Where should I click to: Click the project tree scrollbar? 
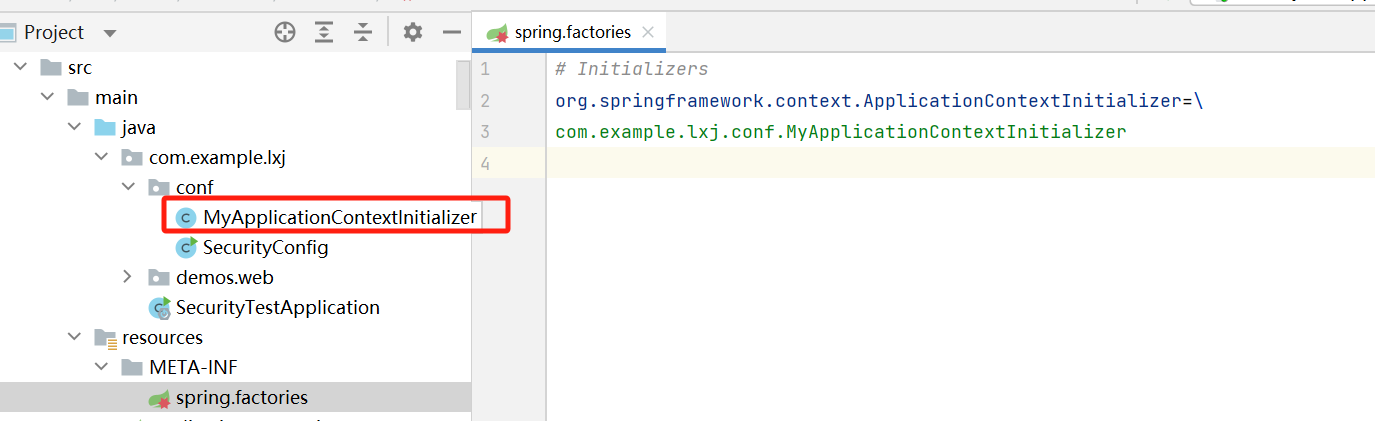pos(463,84)
